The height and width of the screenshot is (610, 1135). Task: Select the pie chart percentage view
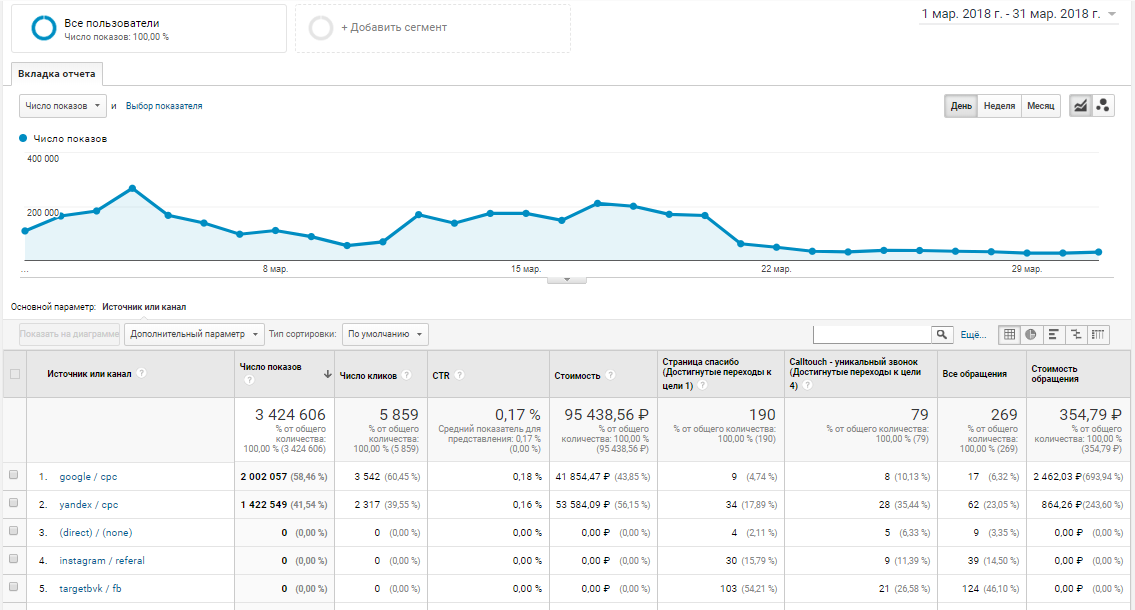pos(1031,334)
